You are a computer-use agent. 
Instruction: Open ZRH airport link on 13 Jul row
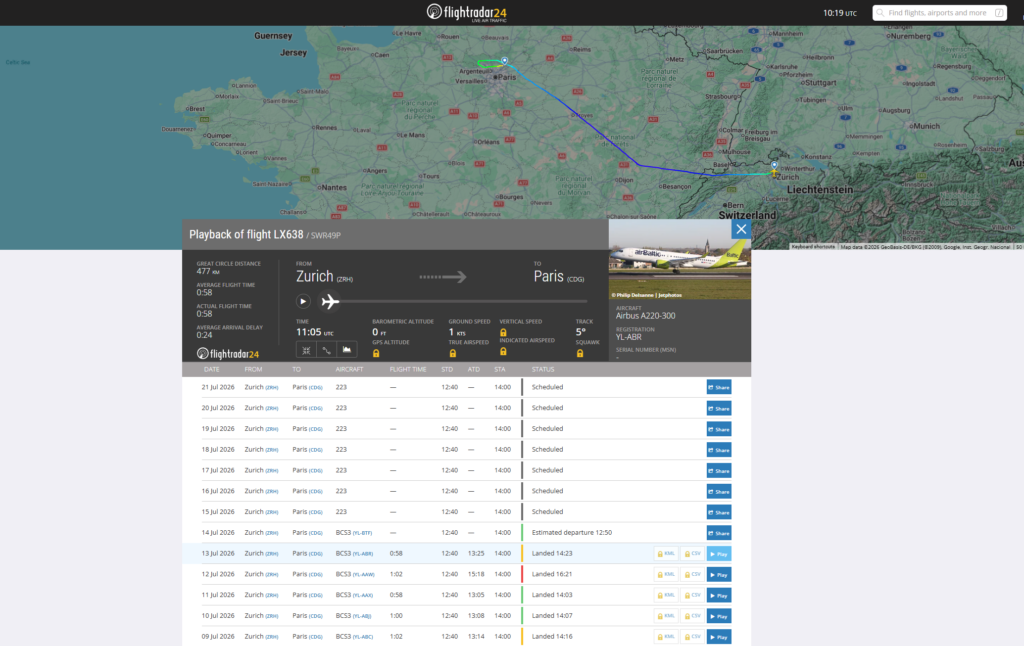(x=272, y=554)
